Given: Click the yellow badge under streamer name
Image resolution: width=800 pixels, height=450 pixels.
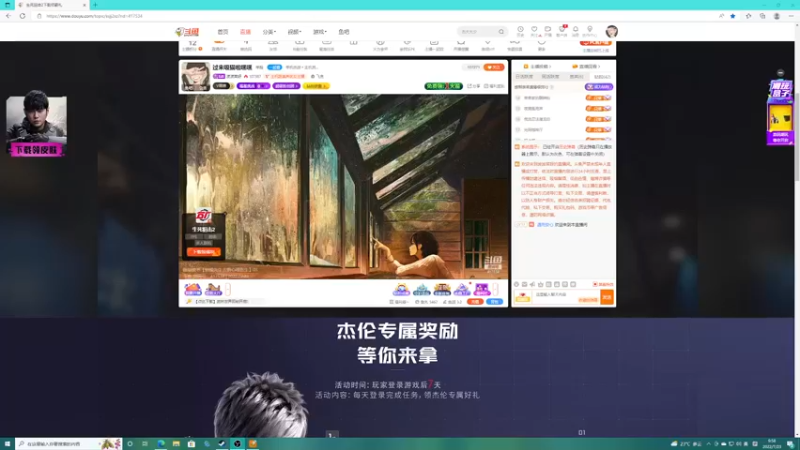Looking at the screenshot, I should (316, 86).
